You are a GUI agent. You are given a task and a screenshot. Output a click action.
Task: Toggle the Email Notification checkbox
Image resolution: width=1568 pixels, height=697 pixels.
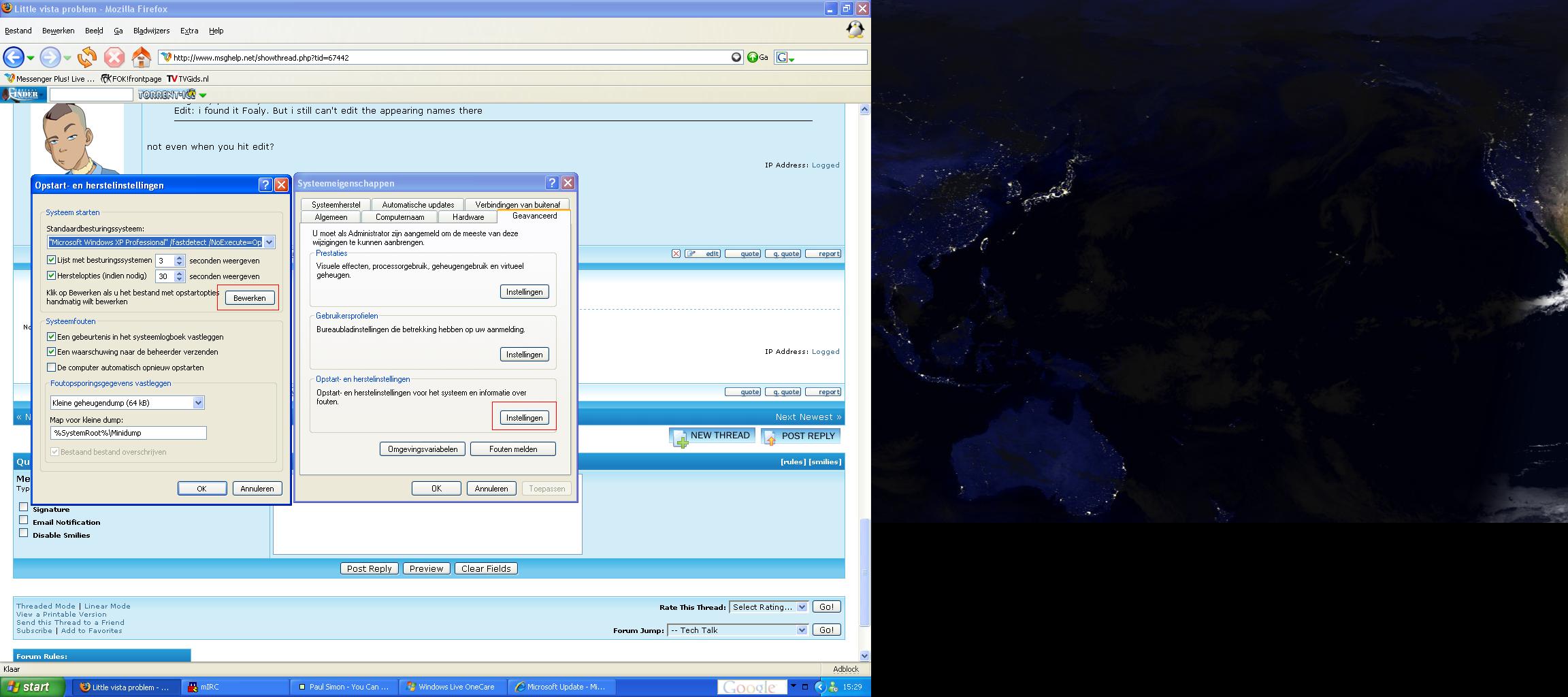pyautogui.click(x=24, y=521)
